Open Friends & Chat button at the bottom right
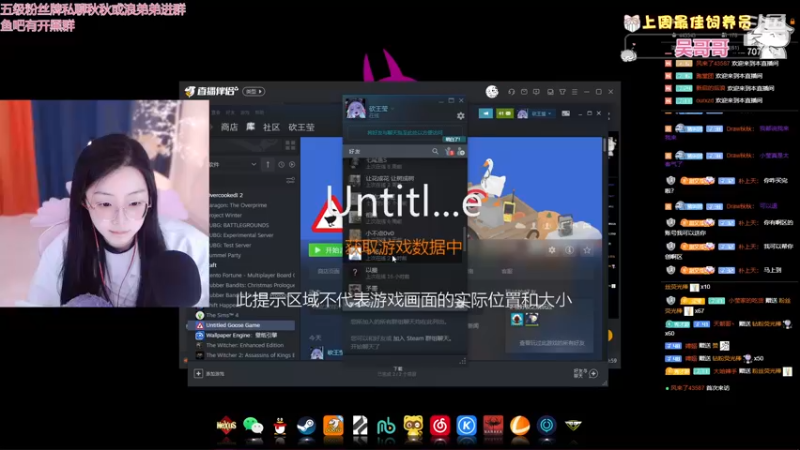 [586, 373]
